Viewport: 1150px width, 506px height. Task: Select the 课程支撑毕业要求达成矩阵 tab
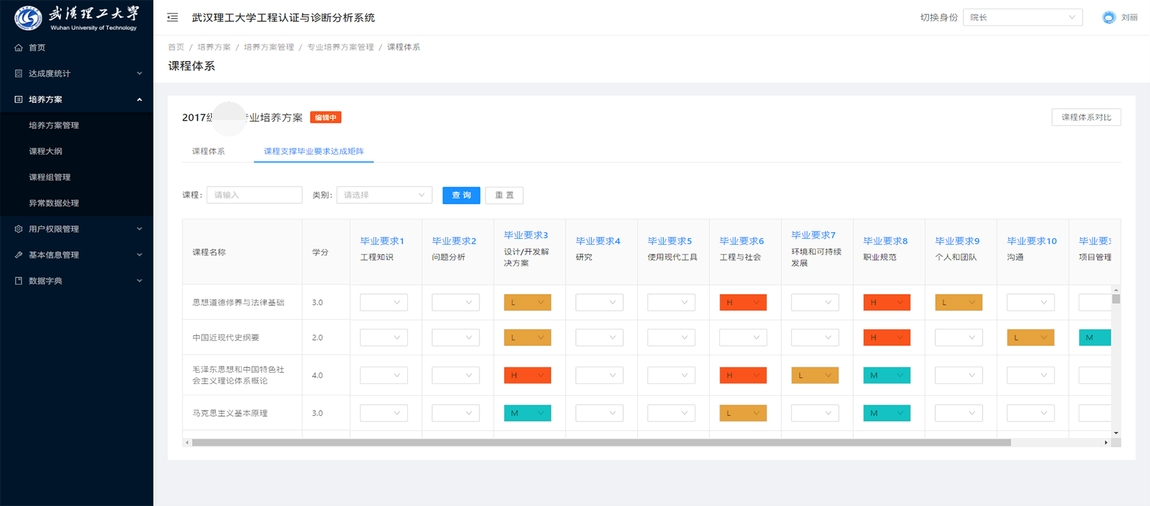(x=314, y=151)
